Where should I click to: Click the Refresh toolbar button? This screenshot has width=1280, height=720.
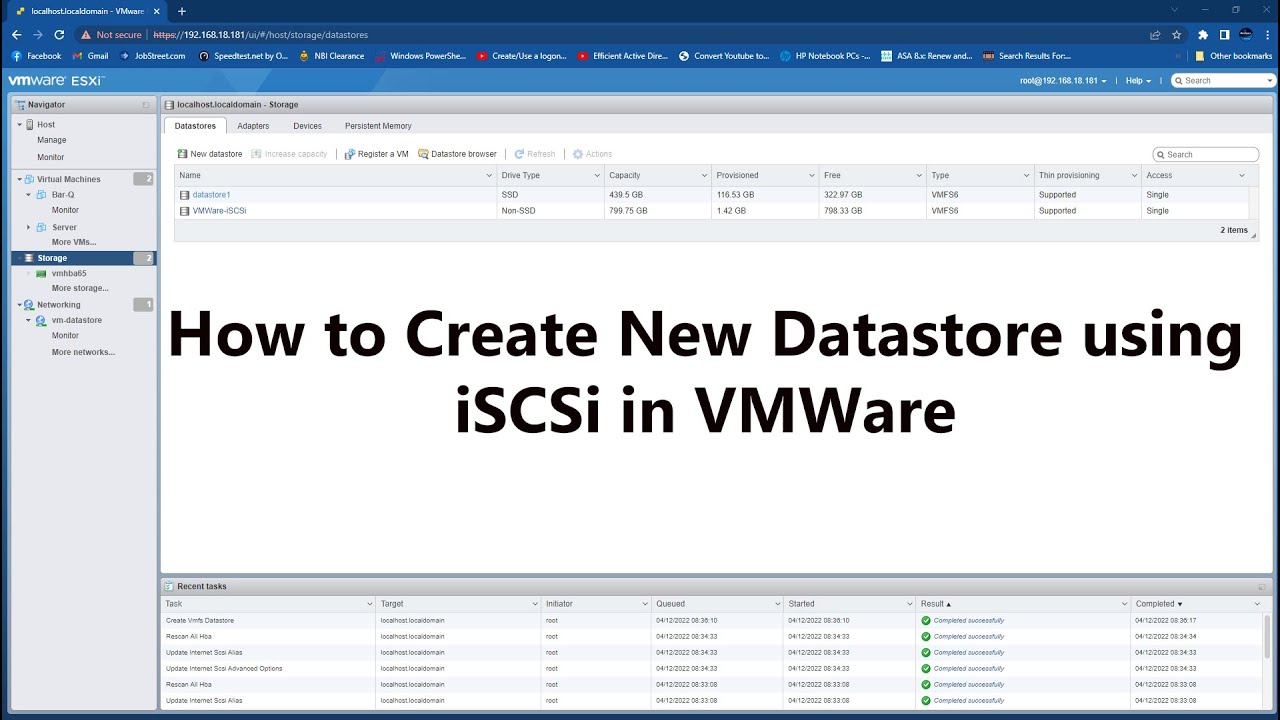click(x=535, y=154)
